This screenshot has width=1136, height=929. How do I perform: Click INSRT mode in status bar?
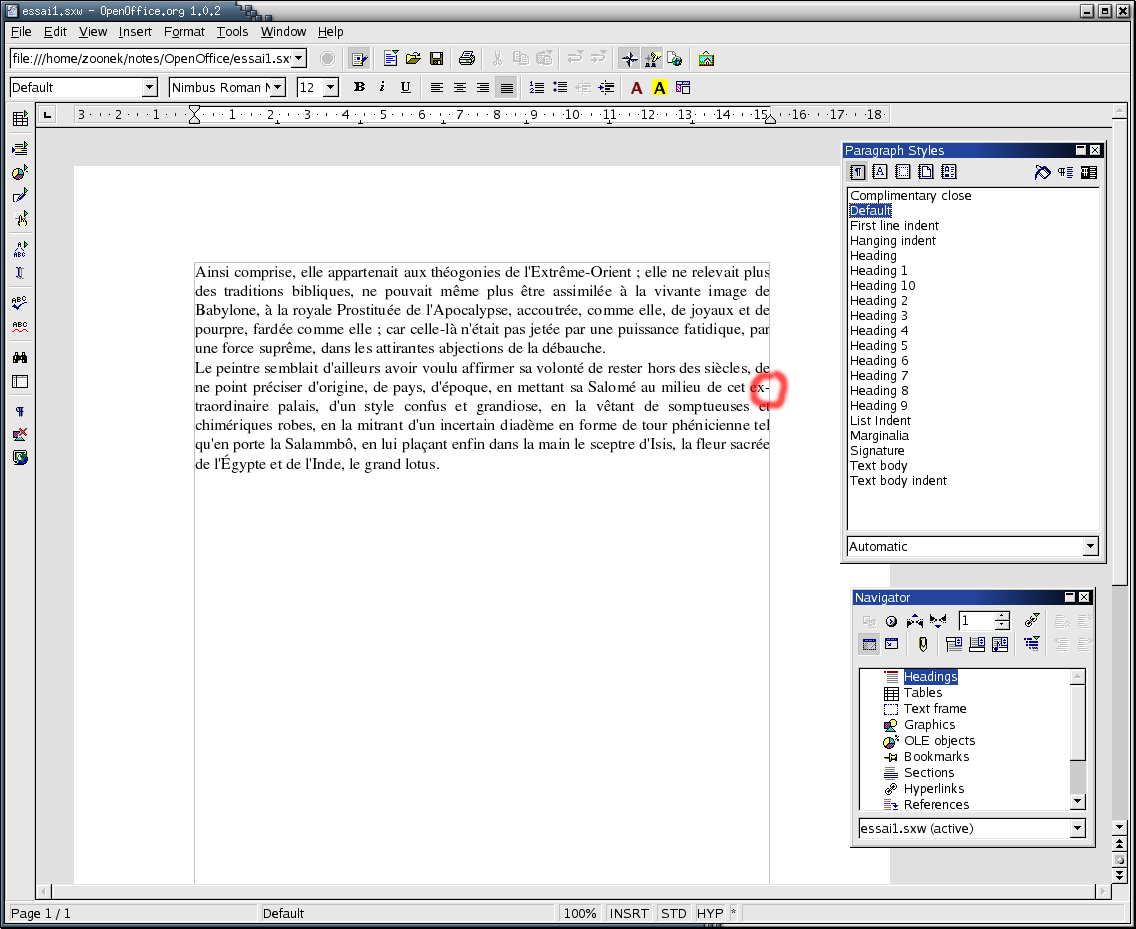pos(628,913)
